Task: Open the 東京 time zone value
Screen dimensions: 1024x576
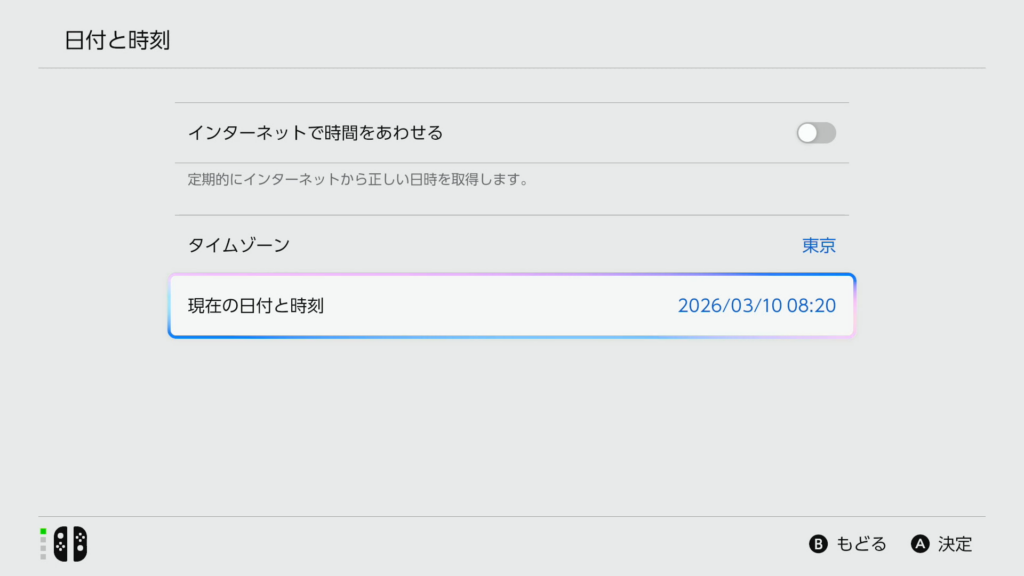Action: pyautogui.click(x=819, y=245)
